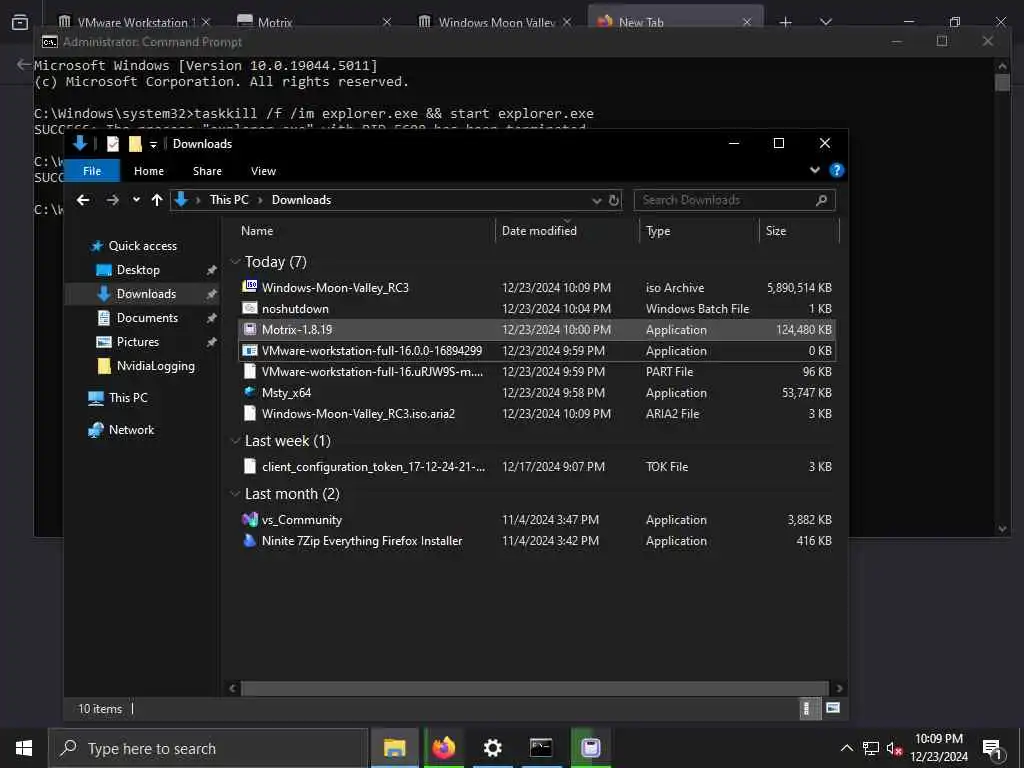The image size is (1024, 768).
Task: Sort by the Type column header
Action: pyautogui.click(x=658, y=231)
